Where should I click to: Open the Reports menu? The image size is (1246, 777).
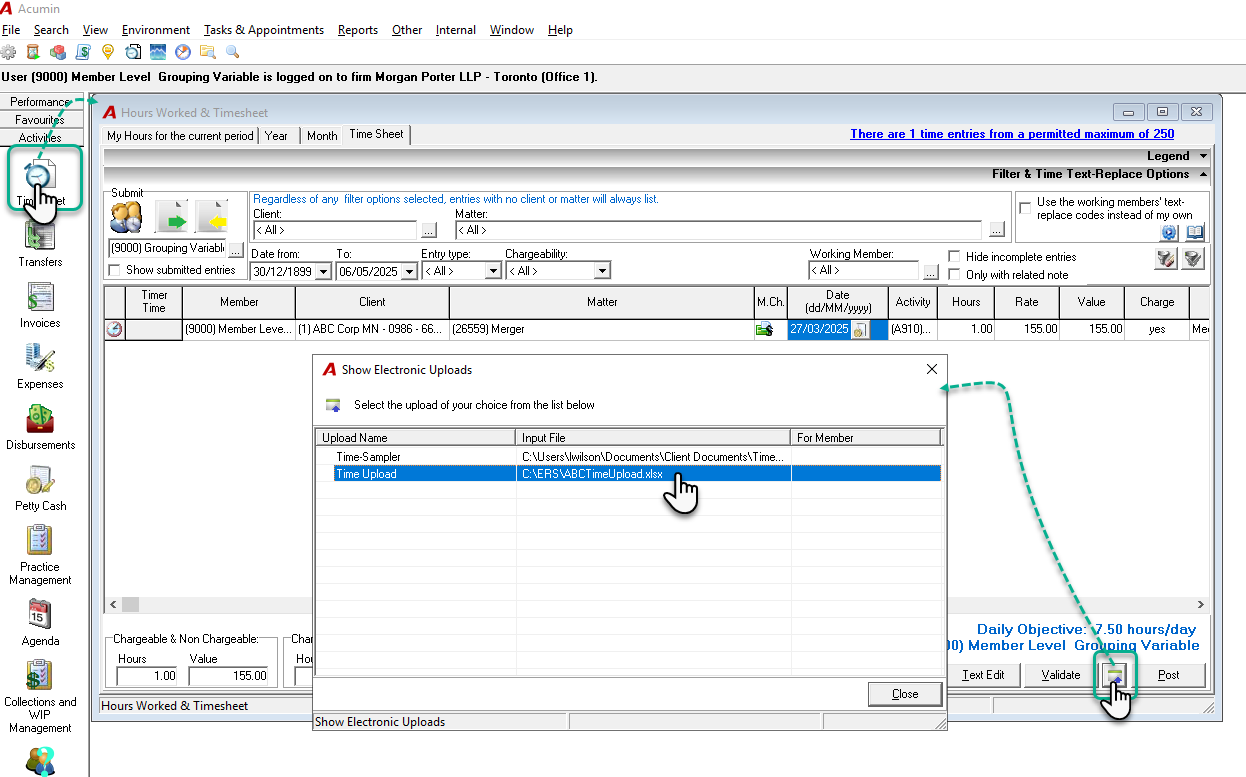[x=358, y=30]
